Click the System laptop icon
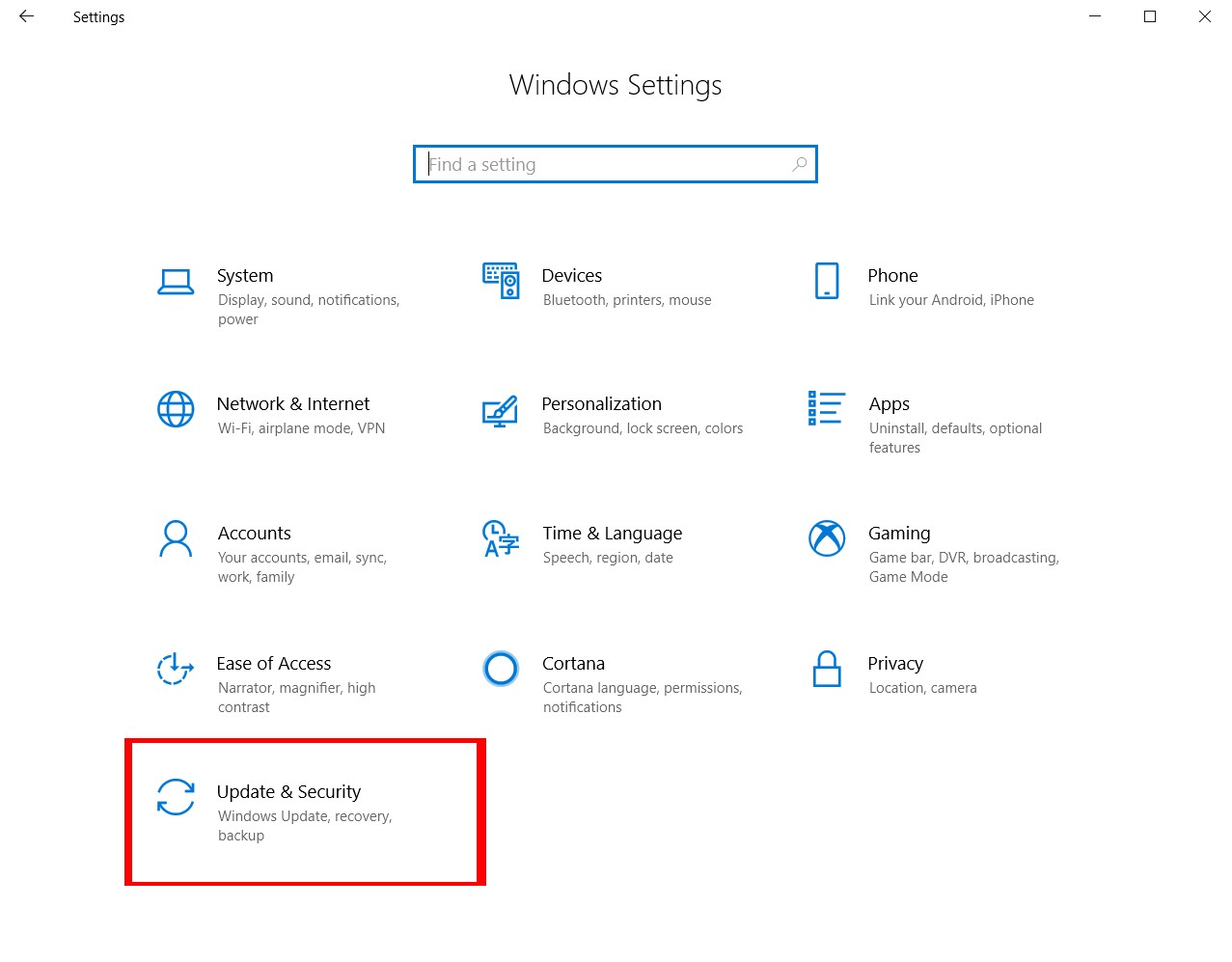 pos(176,282)
